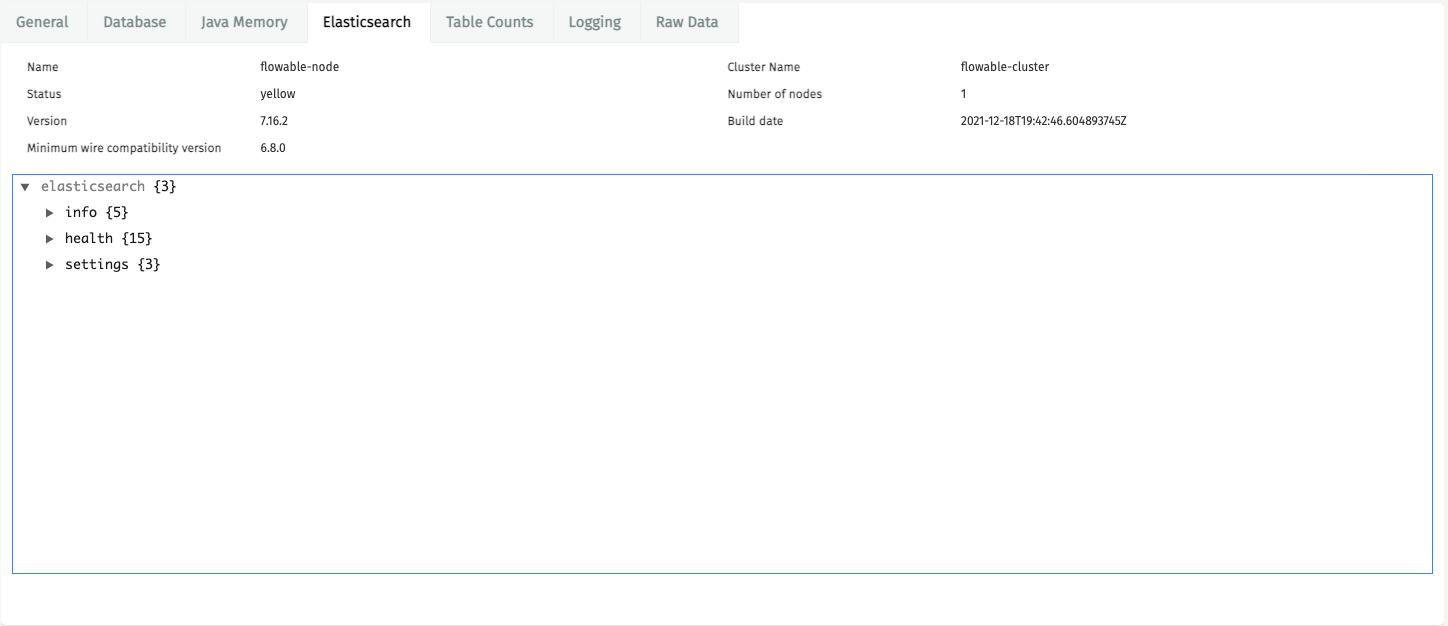1448x626 pixels.
Task: Click the settings {3} tree item
Action: coord(112,264)
